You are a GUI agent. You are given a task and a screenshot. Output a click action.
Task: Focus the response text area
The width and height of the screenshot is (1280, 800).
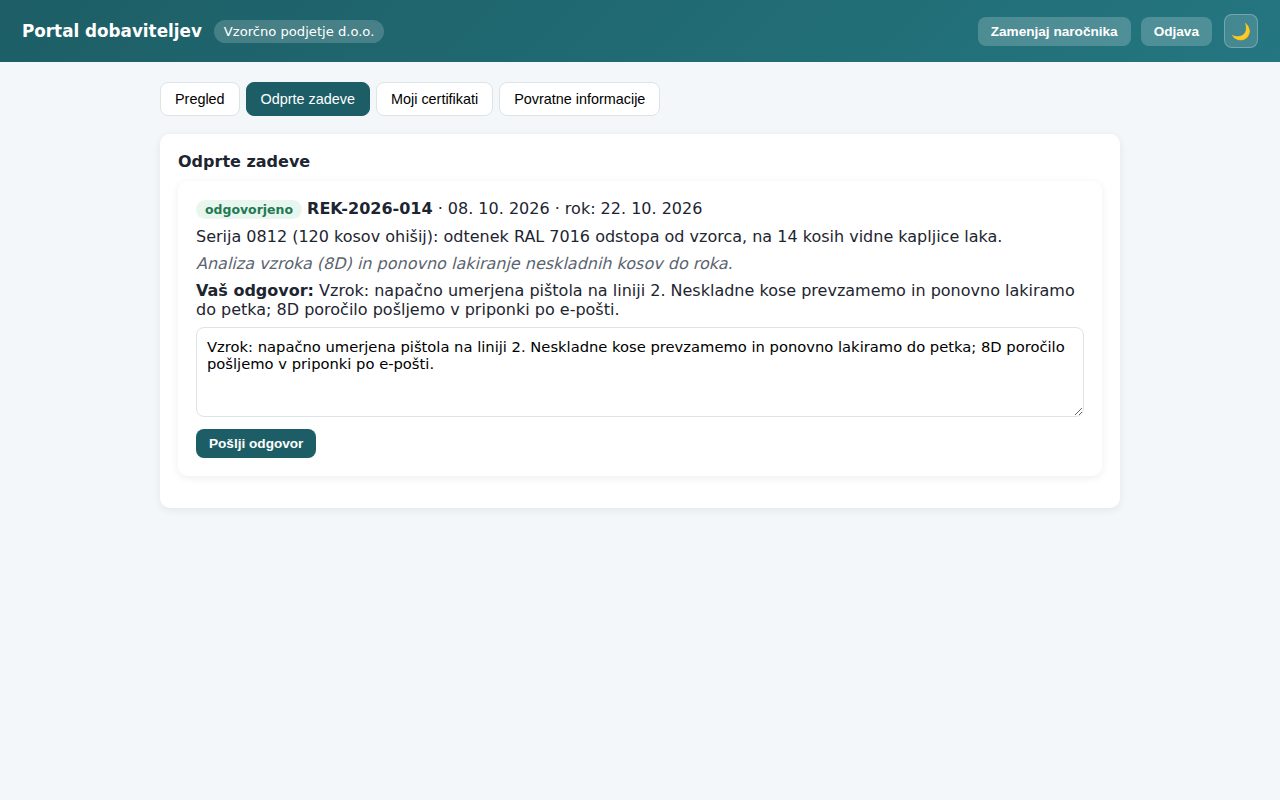click(x=640, y=372)
